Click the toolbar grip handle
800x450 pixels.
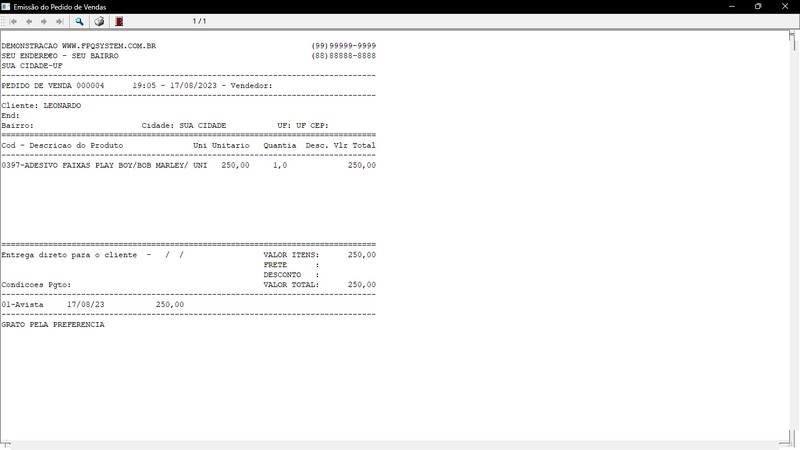pyautogui.click(x=4, y=21)
